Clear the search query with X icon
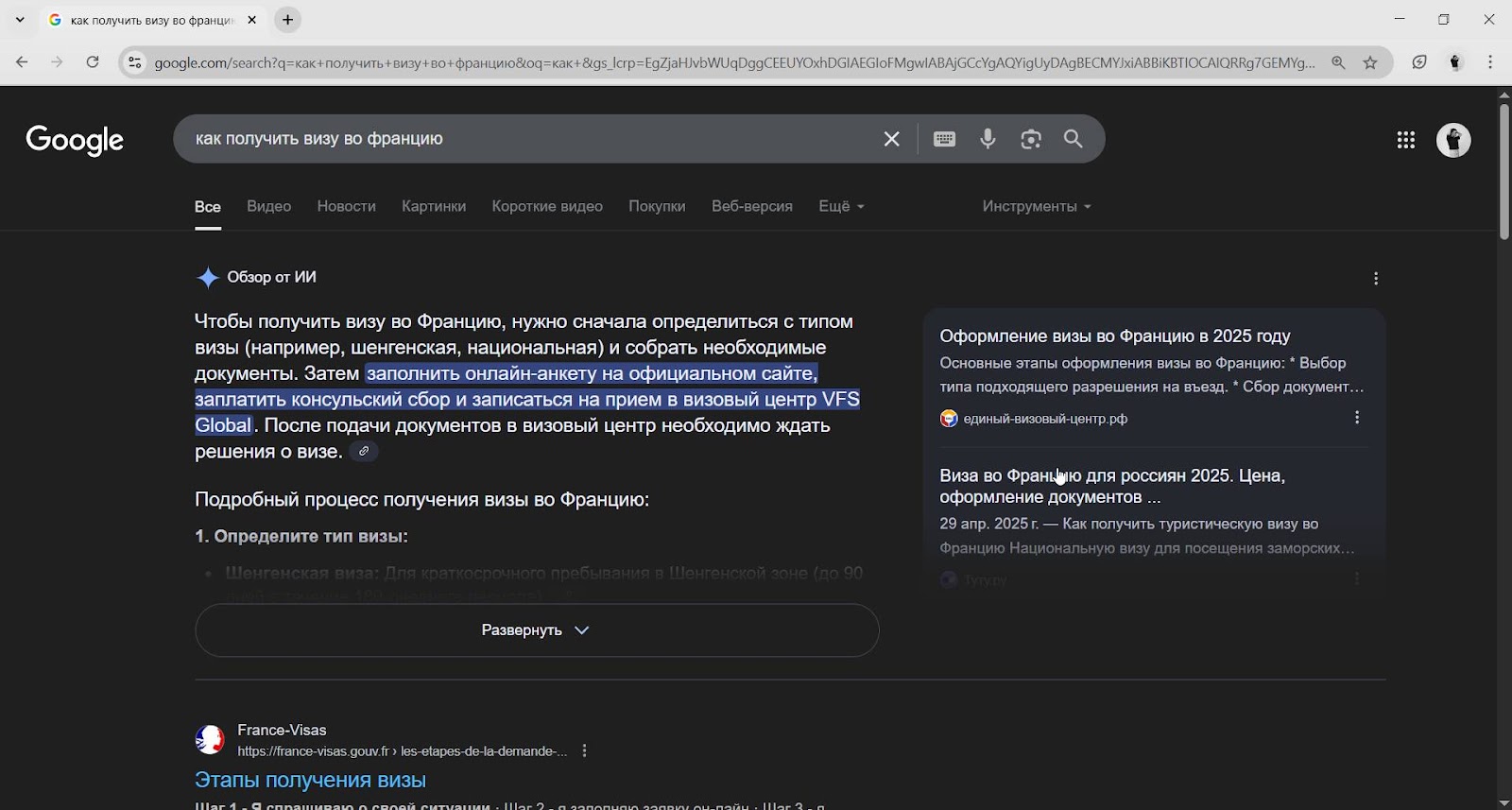 (x=891, y=139)
